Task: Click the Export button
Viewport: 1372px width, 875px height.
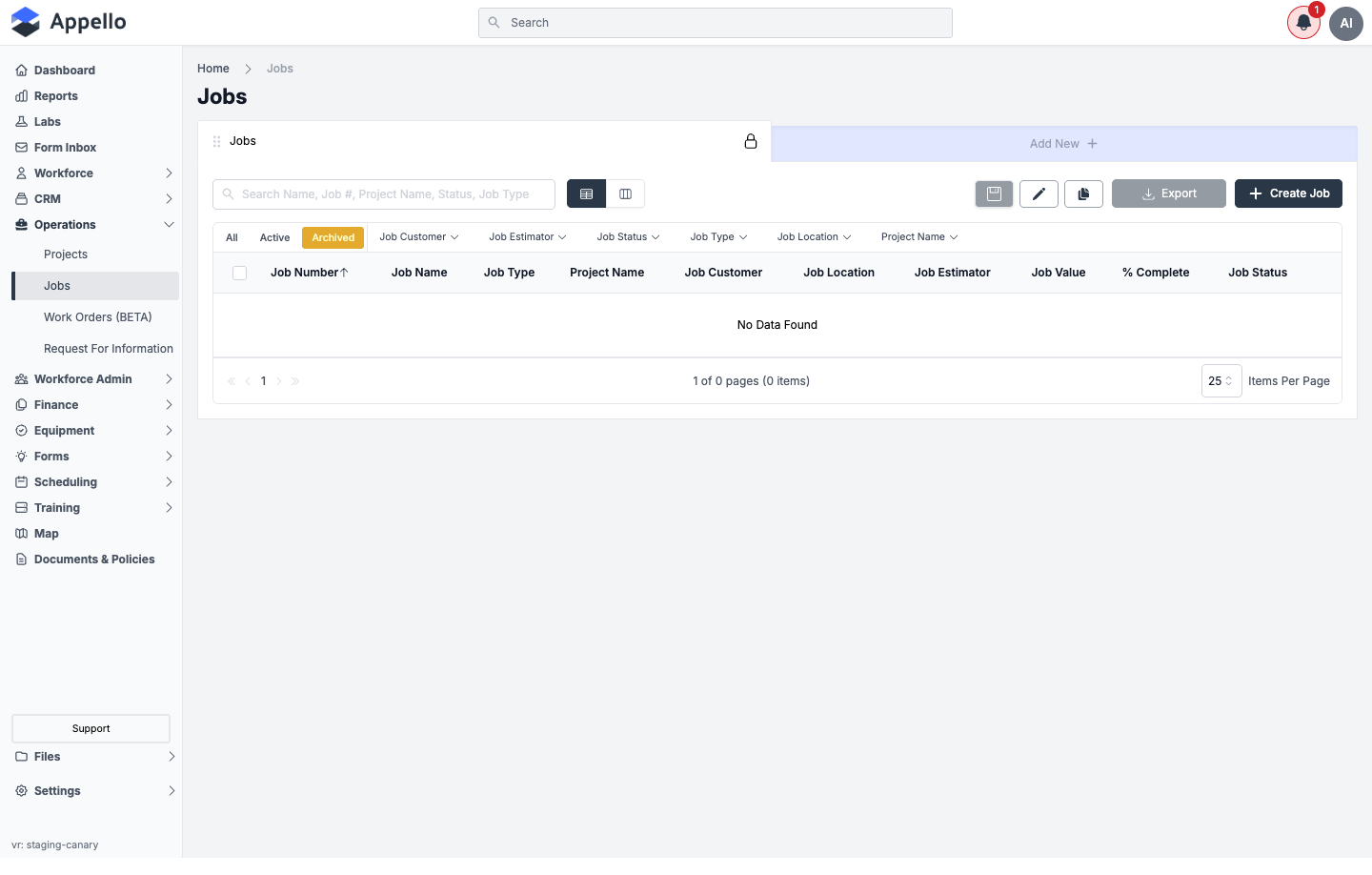Action: [x=1169, y=193]
